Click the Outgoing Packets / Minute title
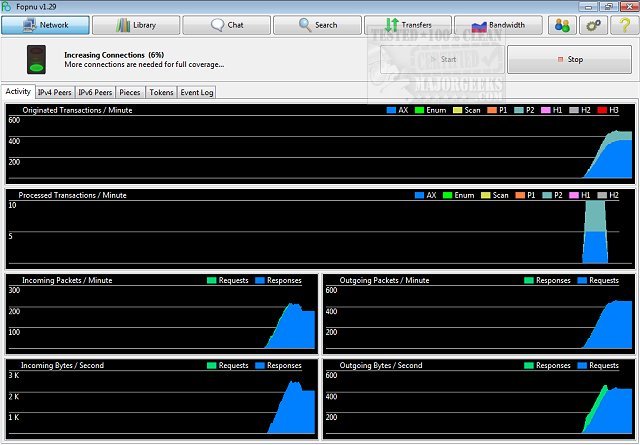The width and height of the screenshot is (640, 445). point(384,280)
